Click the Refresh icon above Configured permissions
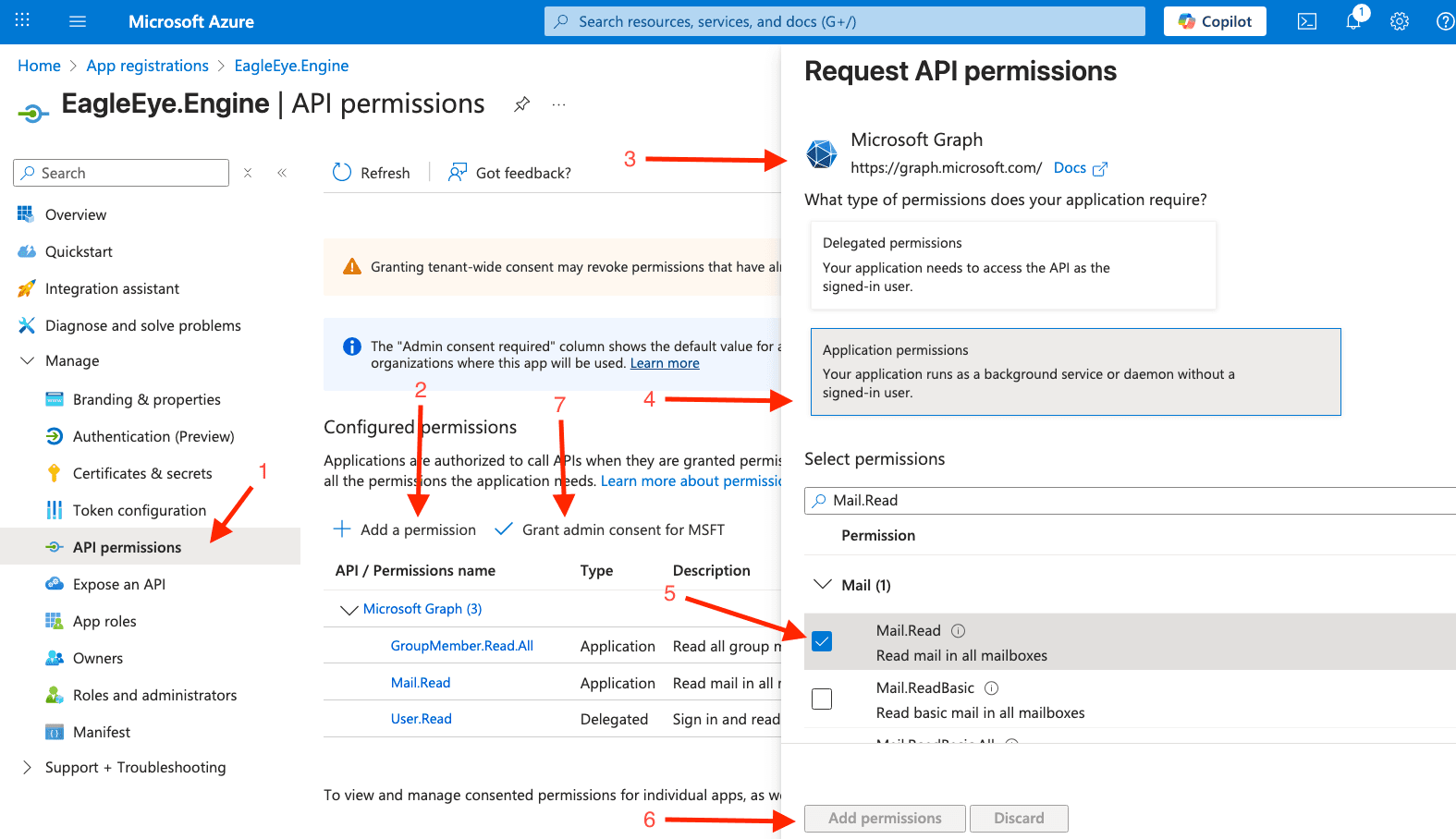Viewport: 1456px width, 839px height. click(341, 172)
